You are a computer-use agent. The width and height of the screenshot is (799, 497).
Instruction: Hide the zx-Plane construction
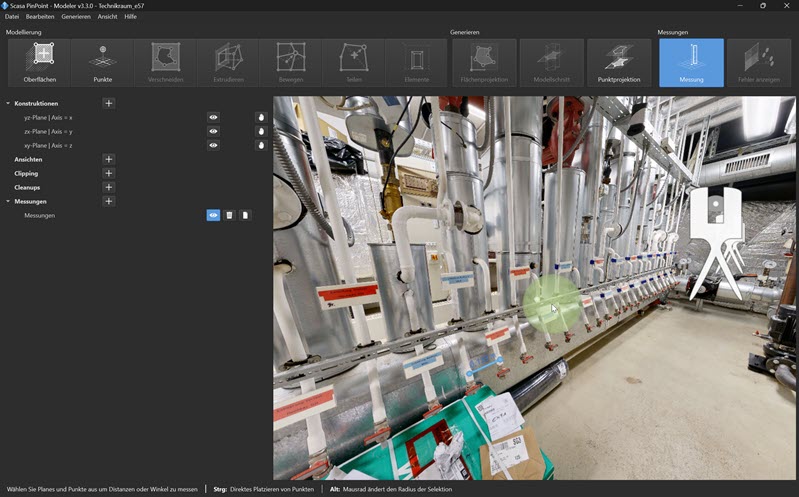214,131
